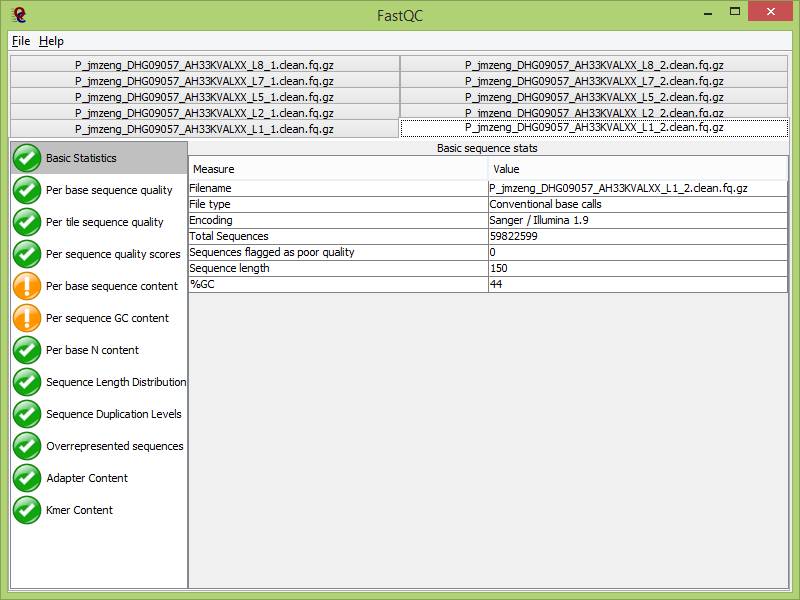Click the green check icon for Kmer Content

(27, 510)
